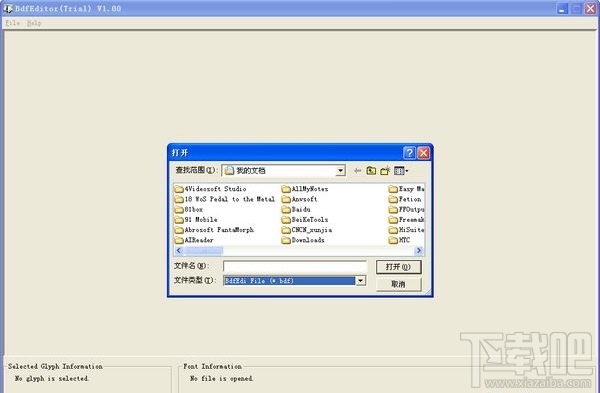Click the file list right scroll arrow
The width and height of the screenshot is (600, 393).
pyautogui.click(x=419, y=251)
